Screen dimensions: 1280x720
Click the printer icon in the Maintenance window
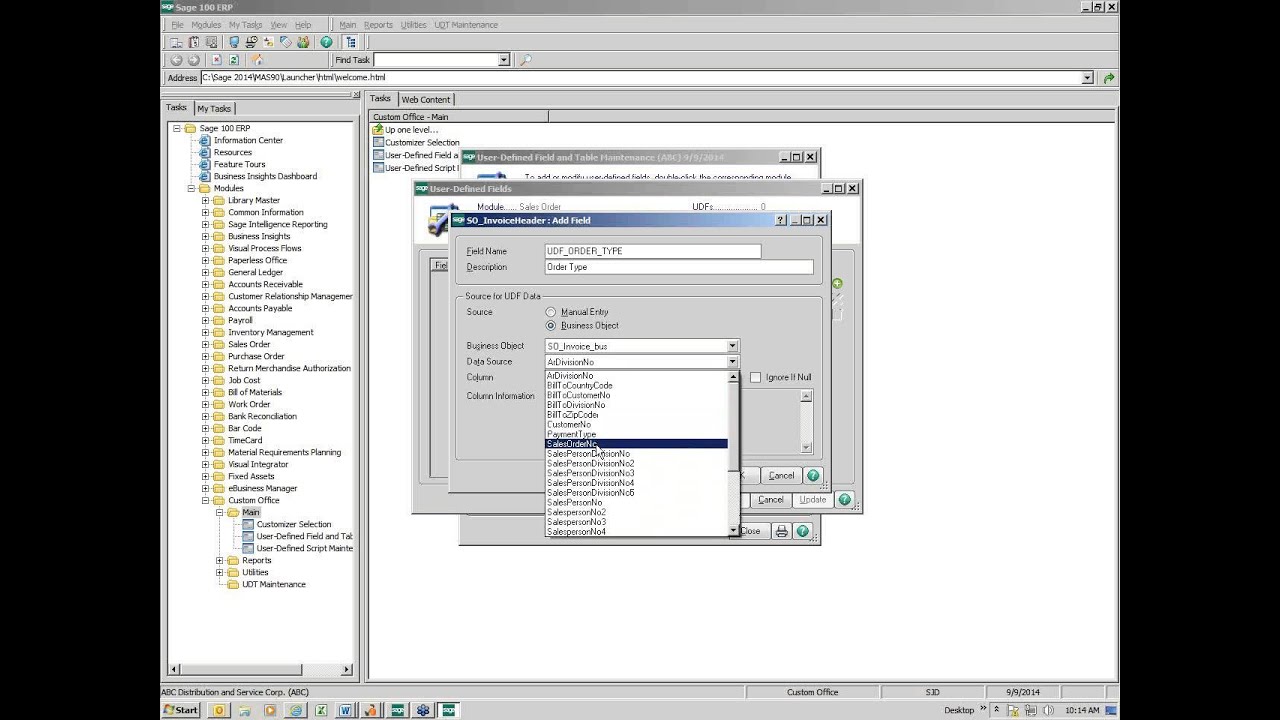782,531
